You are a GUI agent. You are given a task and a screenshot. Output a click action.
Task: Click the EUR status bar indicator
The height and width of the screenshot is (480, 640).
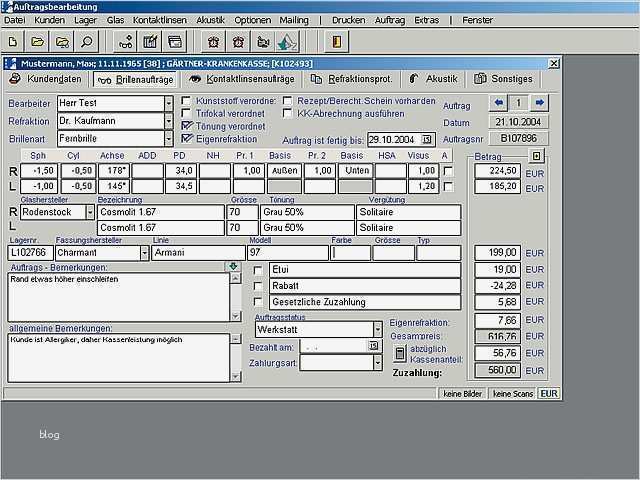pyautogui.click(x=549, y=393)
